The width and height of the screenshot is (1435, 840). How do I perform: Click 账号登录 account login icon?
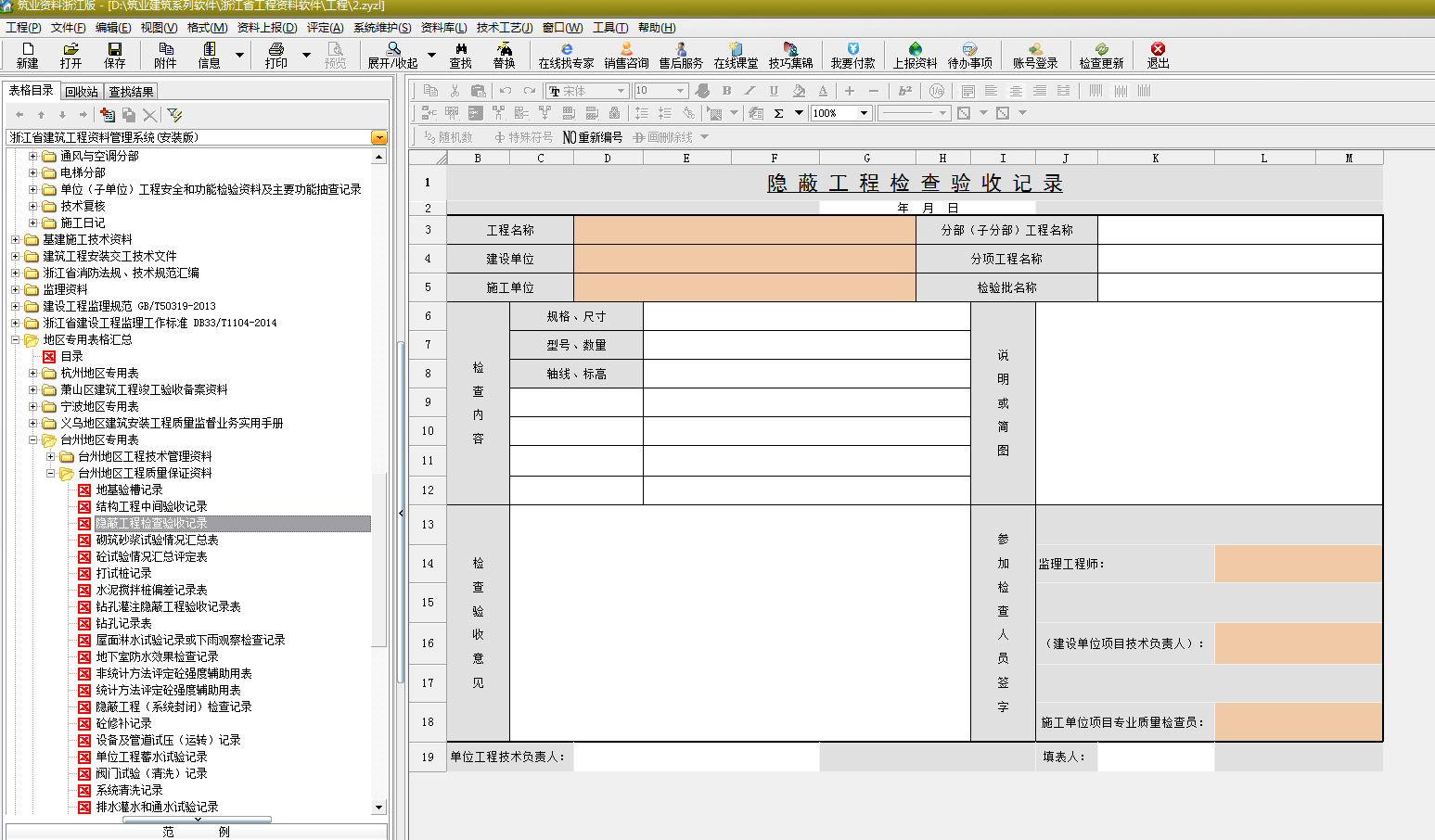click(x=1035, y=55)
